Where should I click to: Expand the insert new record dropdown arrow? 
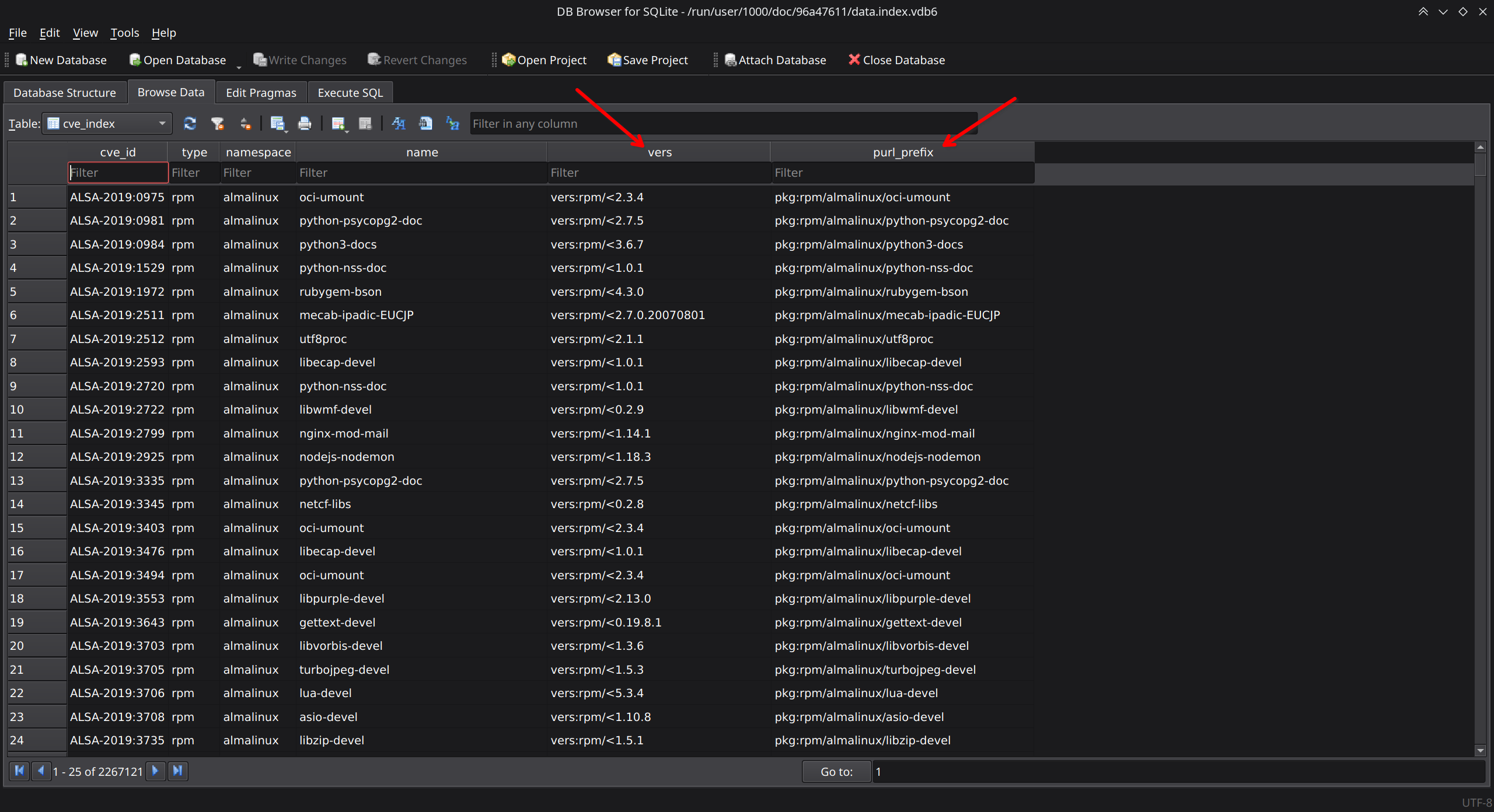(x=347, y=131)
